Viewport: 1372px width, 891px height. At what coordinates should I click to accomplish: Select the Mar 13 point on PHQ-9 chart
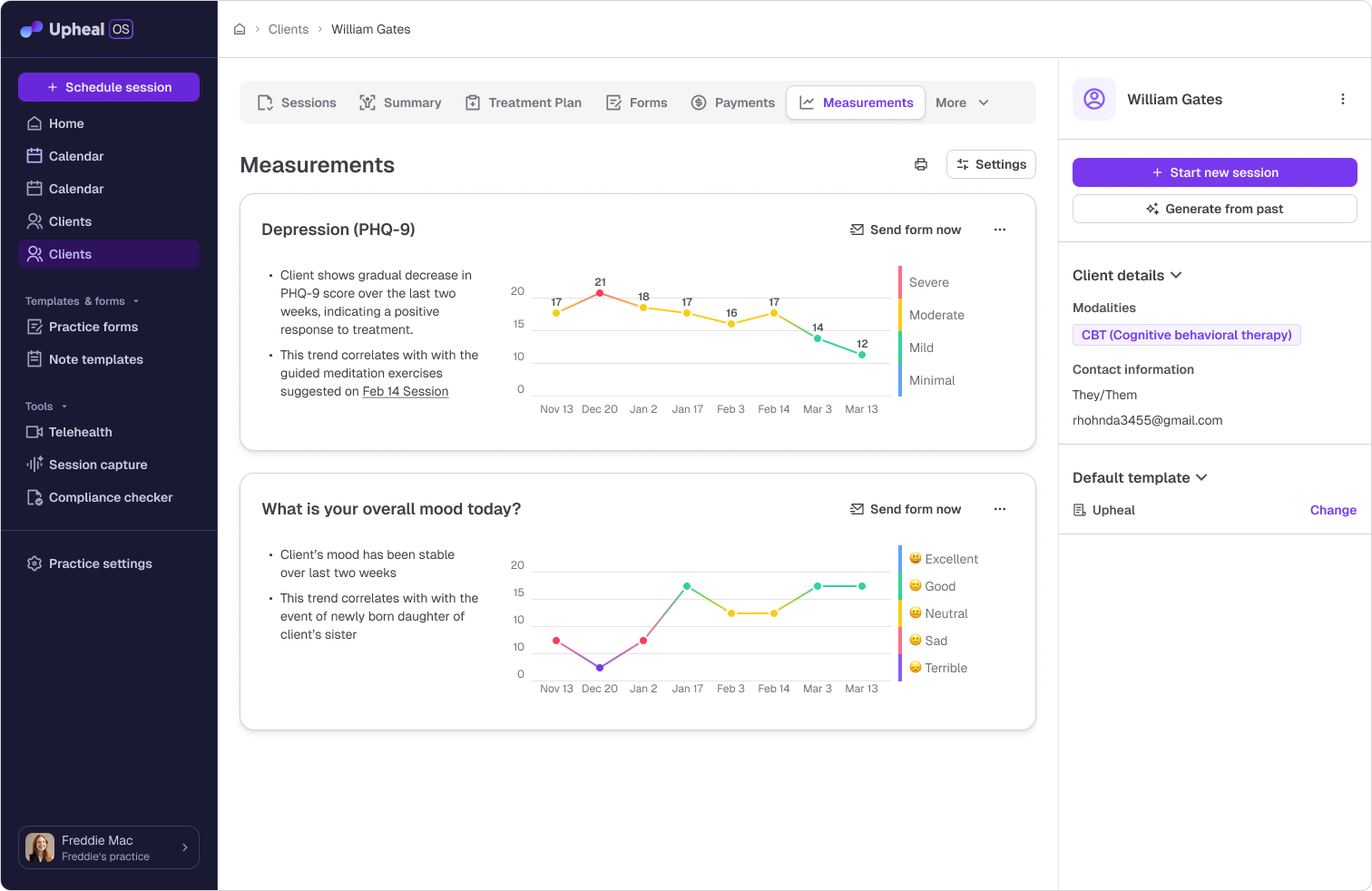[862, 355]
